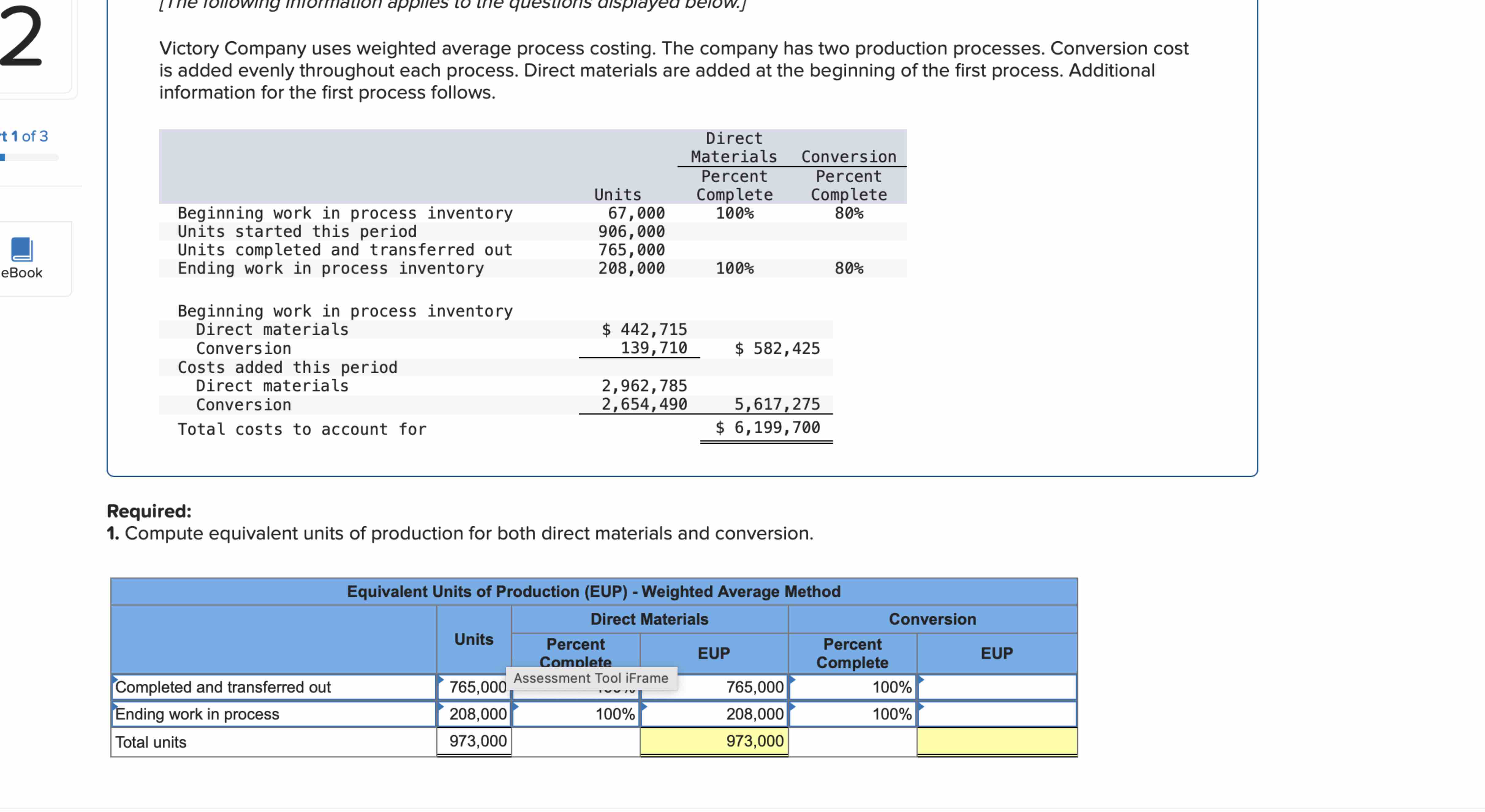The image size is (1485, 812).
Task: Click the 'Equivalent Units of Production (EUP)' table title
Action: point(594,592)
